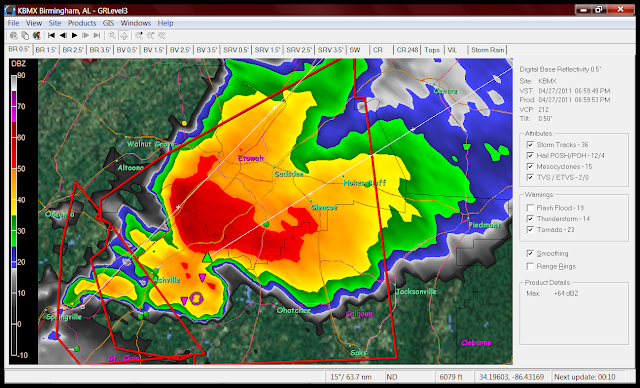Click the delete marker tool icon
The width and height of the screenshot is (640, 388).
162,35
